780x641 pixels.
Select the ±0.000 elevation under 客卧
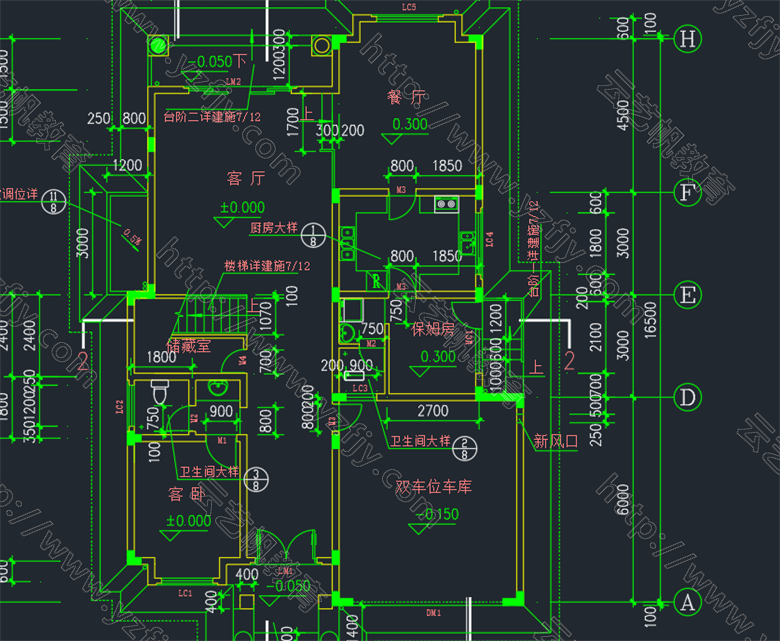point(189,520)
